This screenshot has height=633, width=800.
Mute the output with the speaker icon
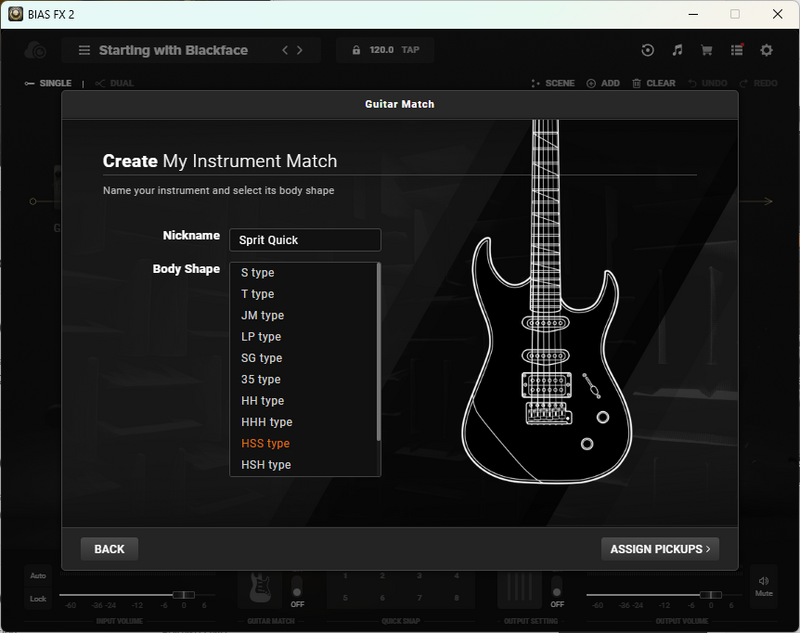tap(762, 583)
